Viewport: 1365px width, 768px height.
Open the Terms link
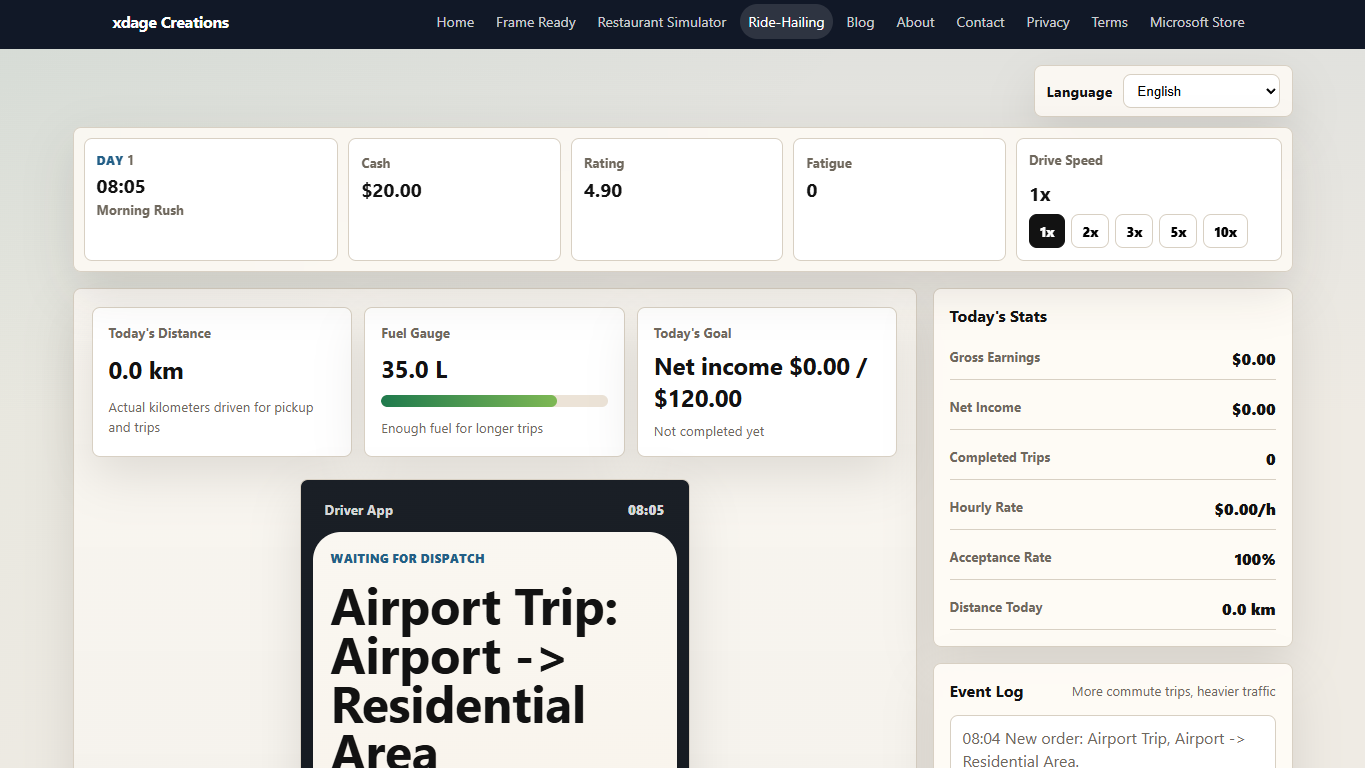(1109, 22)
